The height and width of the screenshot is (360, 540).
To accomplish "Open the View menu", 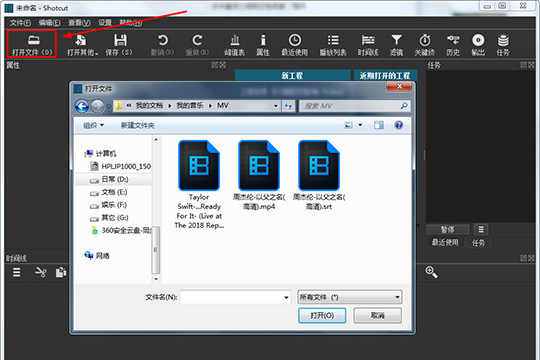I will [79, 23].
